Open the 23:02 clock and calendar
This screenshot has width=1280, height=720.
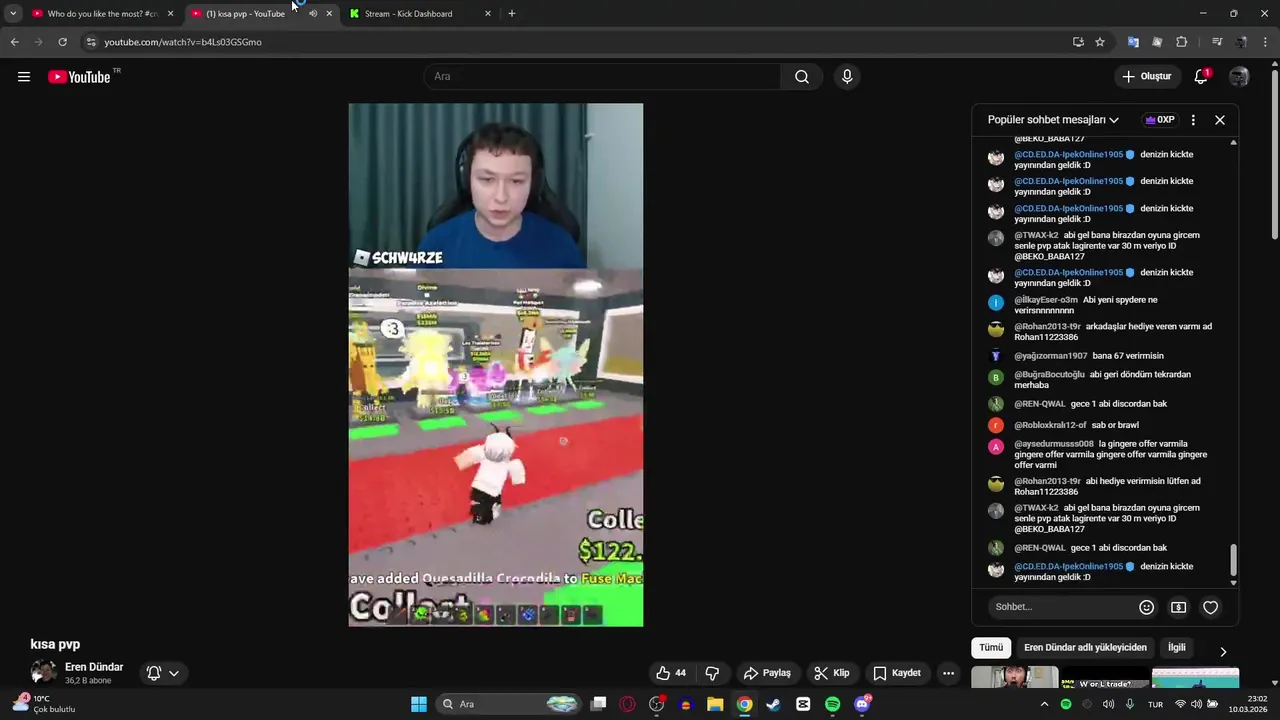click(1248, 704)
